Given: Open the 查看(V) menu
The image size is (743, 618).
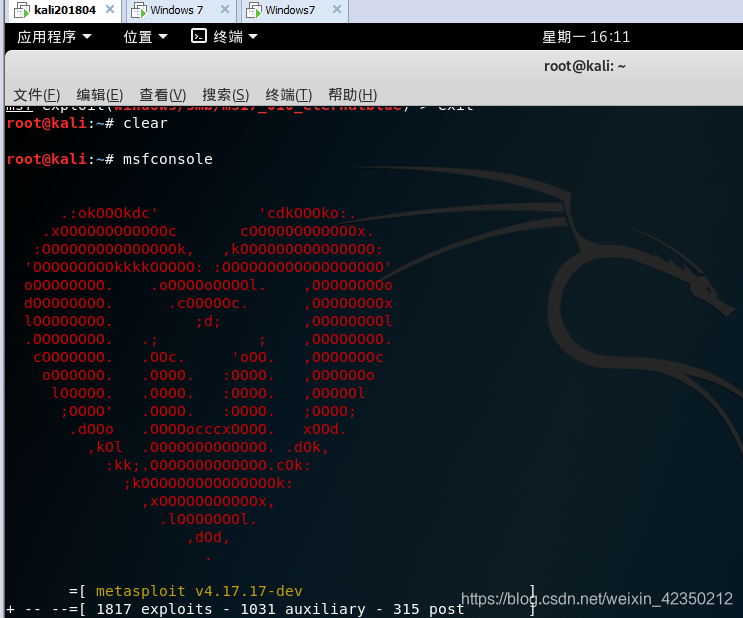Looking at the screenshot, I should 163,95.
